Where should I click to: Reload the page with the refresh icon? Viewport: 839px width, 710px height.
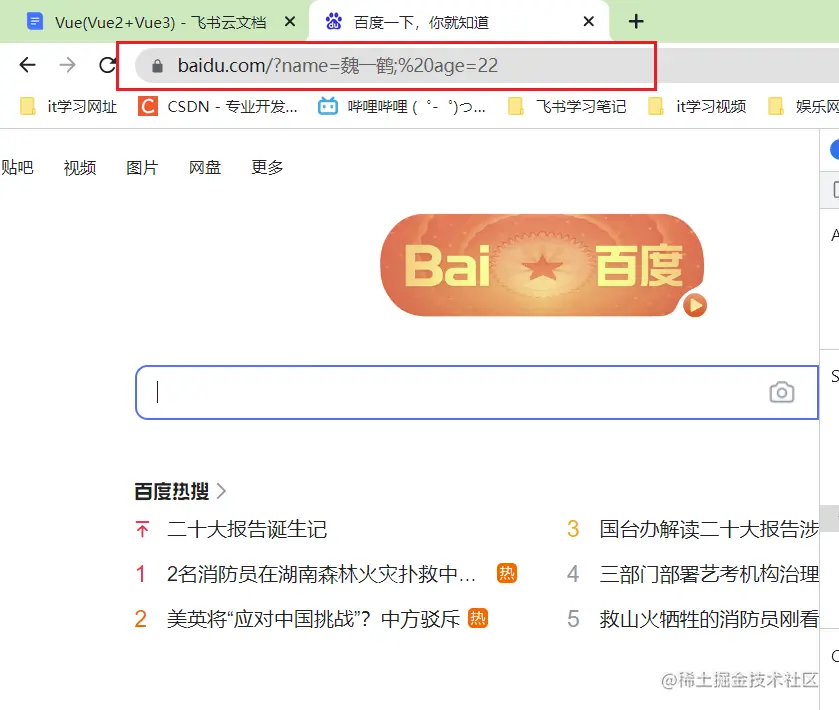108,65
